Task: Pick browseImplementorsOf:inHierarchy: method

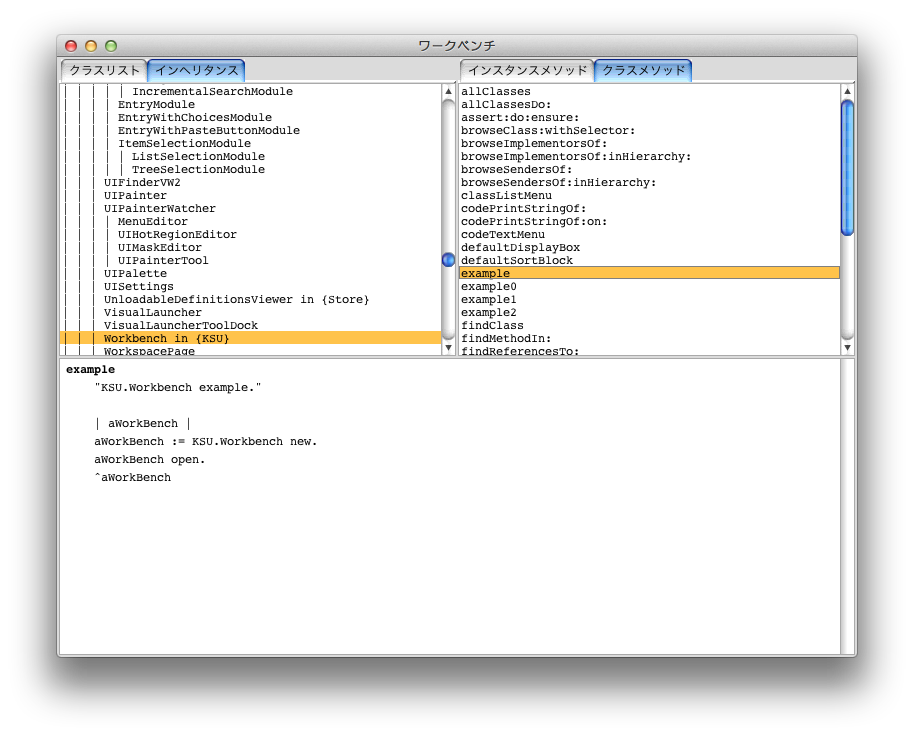Action: [576, 156]
